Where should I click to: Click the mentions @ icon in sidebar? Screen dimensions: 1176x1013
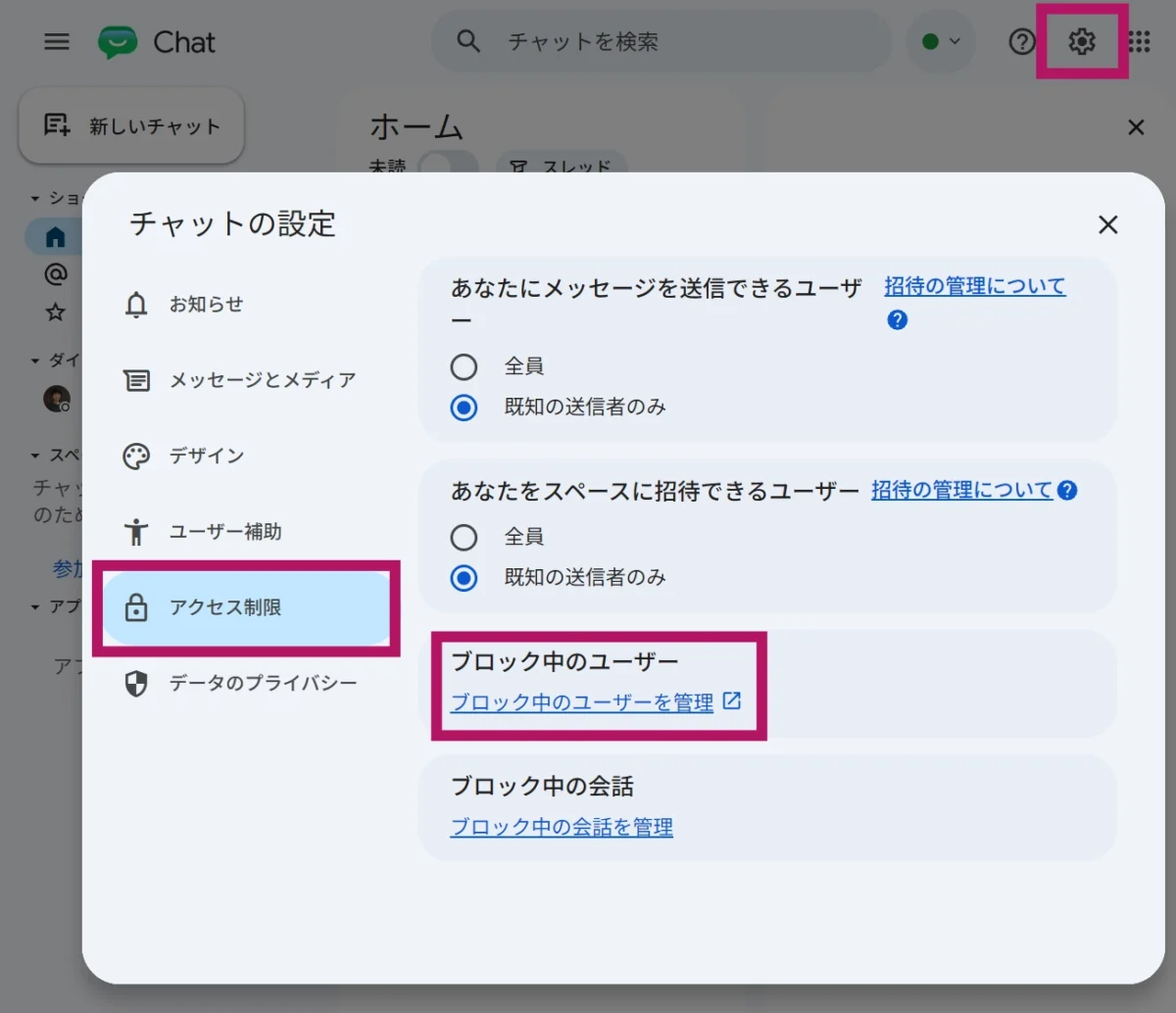point(56,273)
